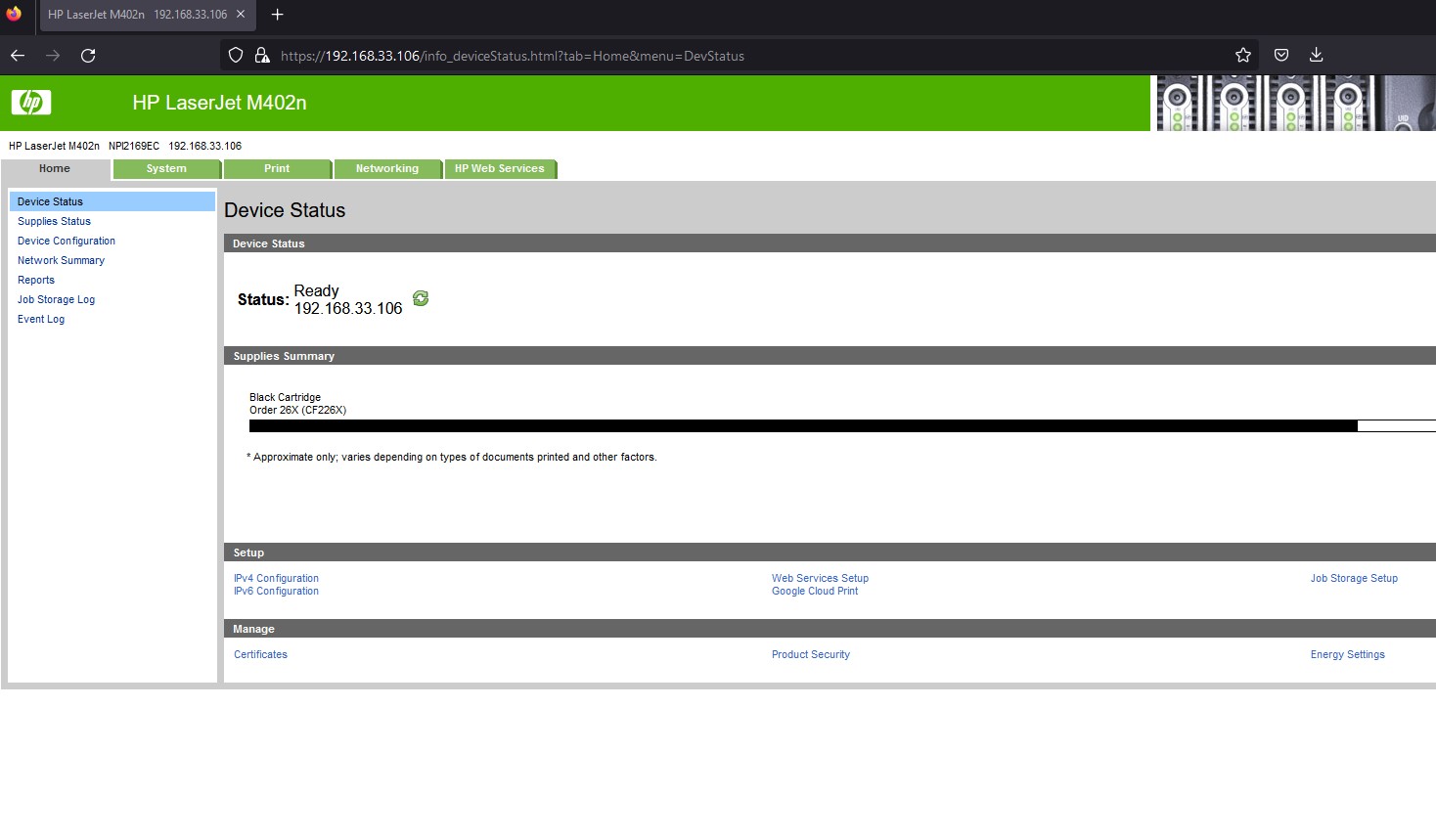1436x840 pixels.
Task: Open the Networking tab
Action: [387, 169]
